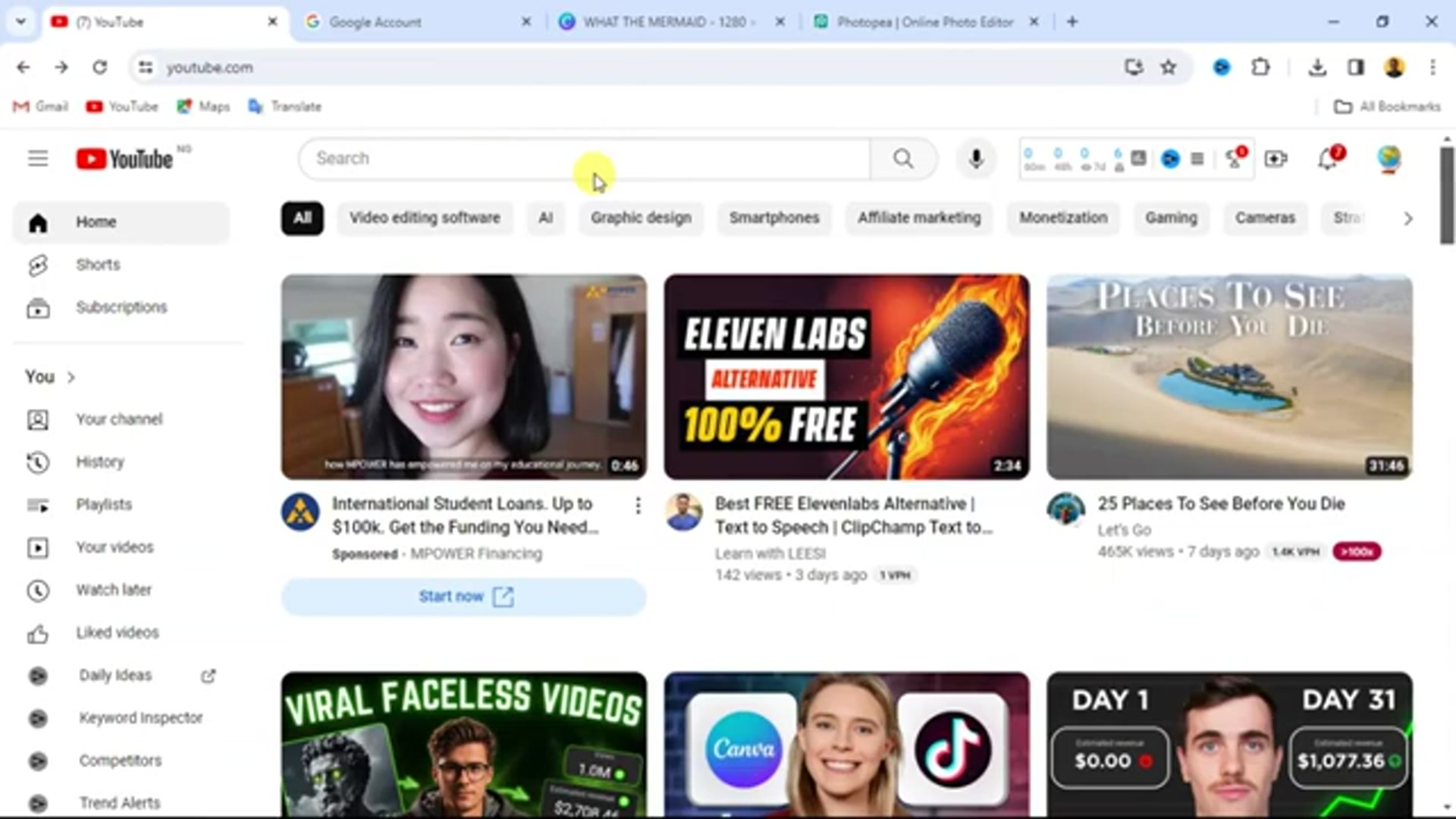The width and height of the screenshot is (1456, 819).
Task: Click the vidIQ list lines icon
Action: 1197,158
